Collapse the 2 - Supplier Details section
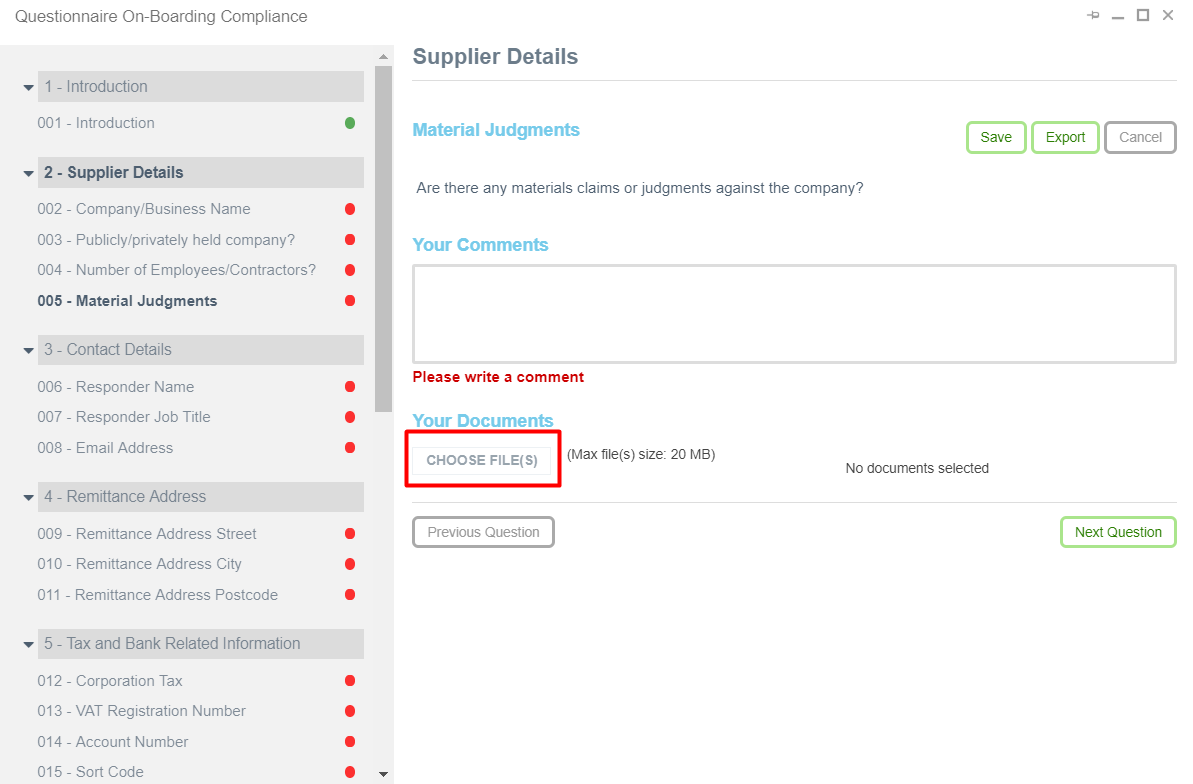 28,172
